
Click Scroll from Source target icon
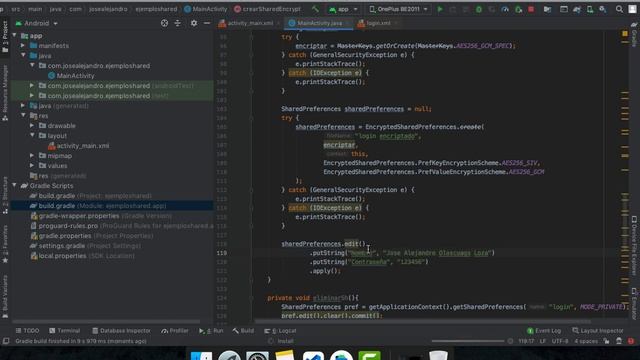164,23
